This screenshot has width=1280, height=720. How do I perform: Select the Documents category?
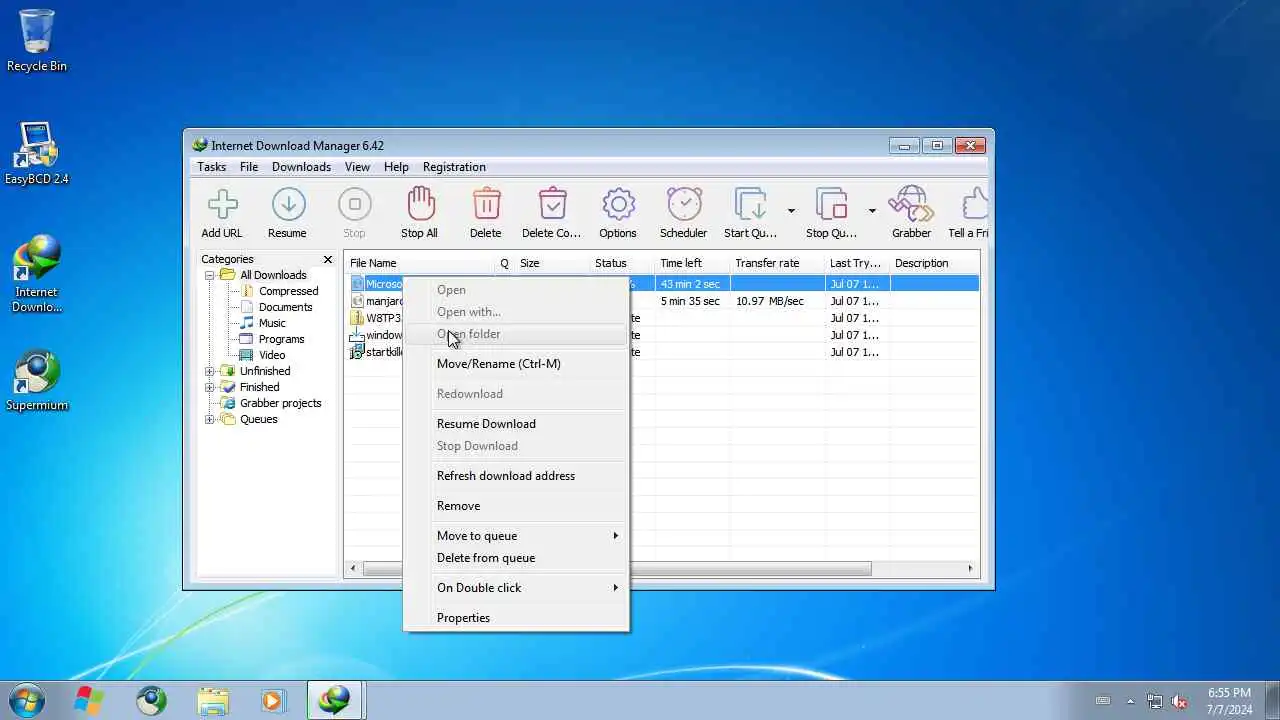pyautogui.click(x=285, y=307)
